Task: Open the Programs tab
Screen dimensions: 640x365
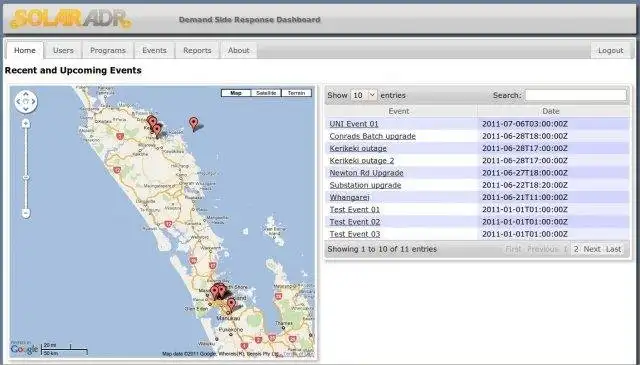Action: pos(108,50)
